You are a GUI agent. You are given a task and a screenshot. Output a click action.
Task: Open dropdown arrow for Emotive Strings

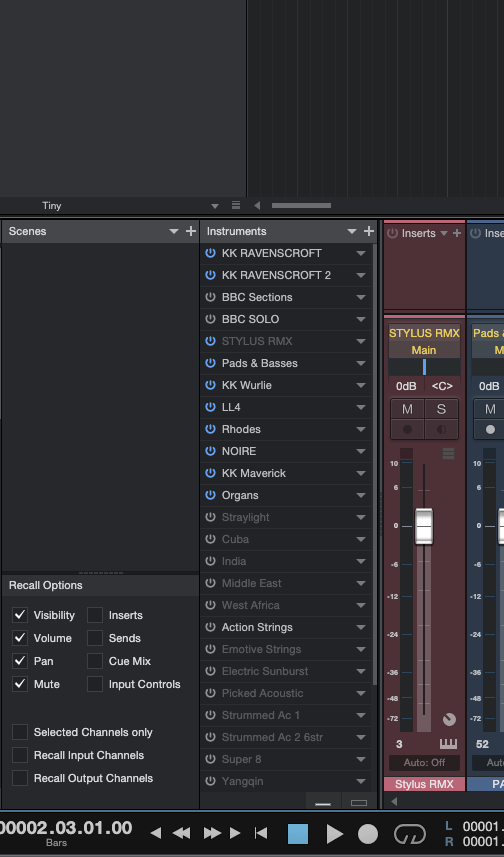coord(361,649)
